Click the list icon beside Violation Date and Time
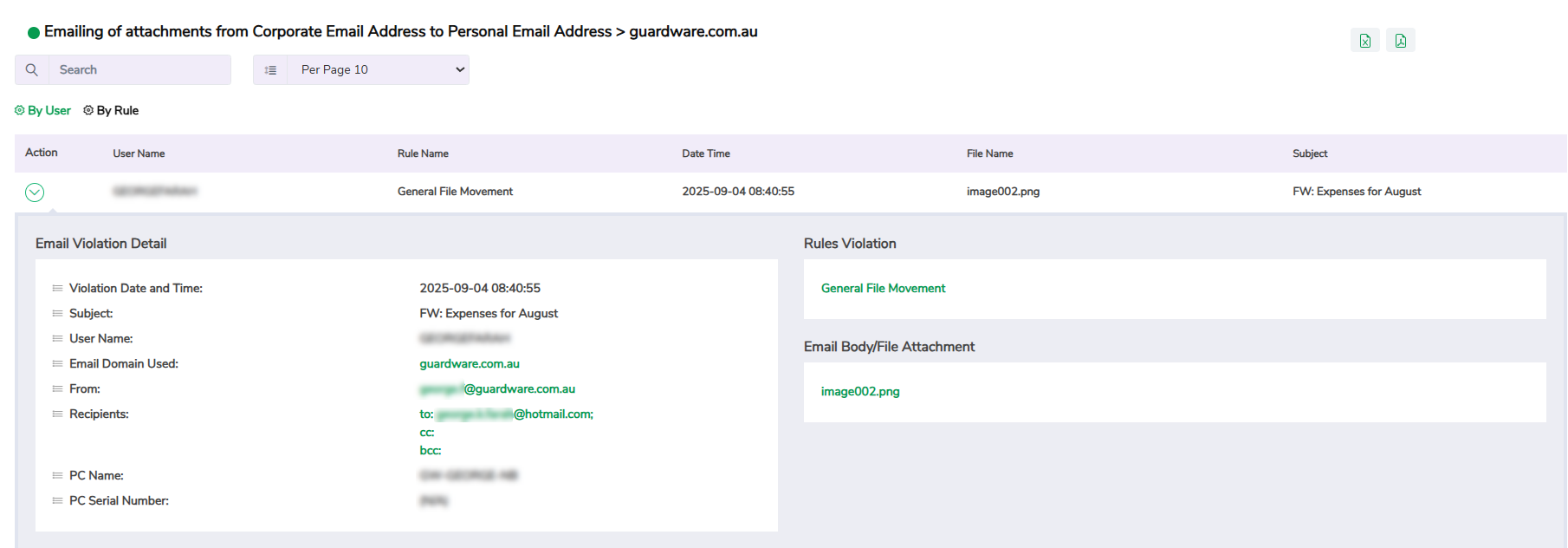Image resolution: width=1568 pixels, height=548 pixels. click(57, 288)
